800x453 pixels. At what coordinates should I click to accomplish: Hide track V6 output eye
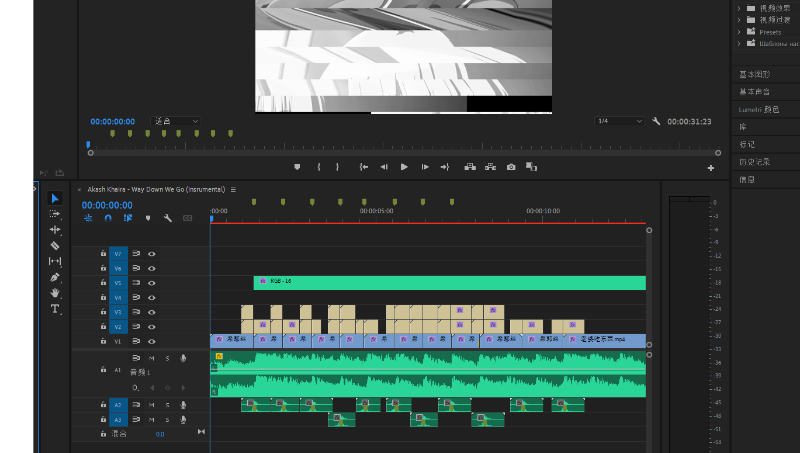tap(152, 268)
